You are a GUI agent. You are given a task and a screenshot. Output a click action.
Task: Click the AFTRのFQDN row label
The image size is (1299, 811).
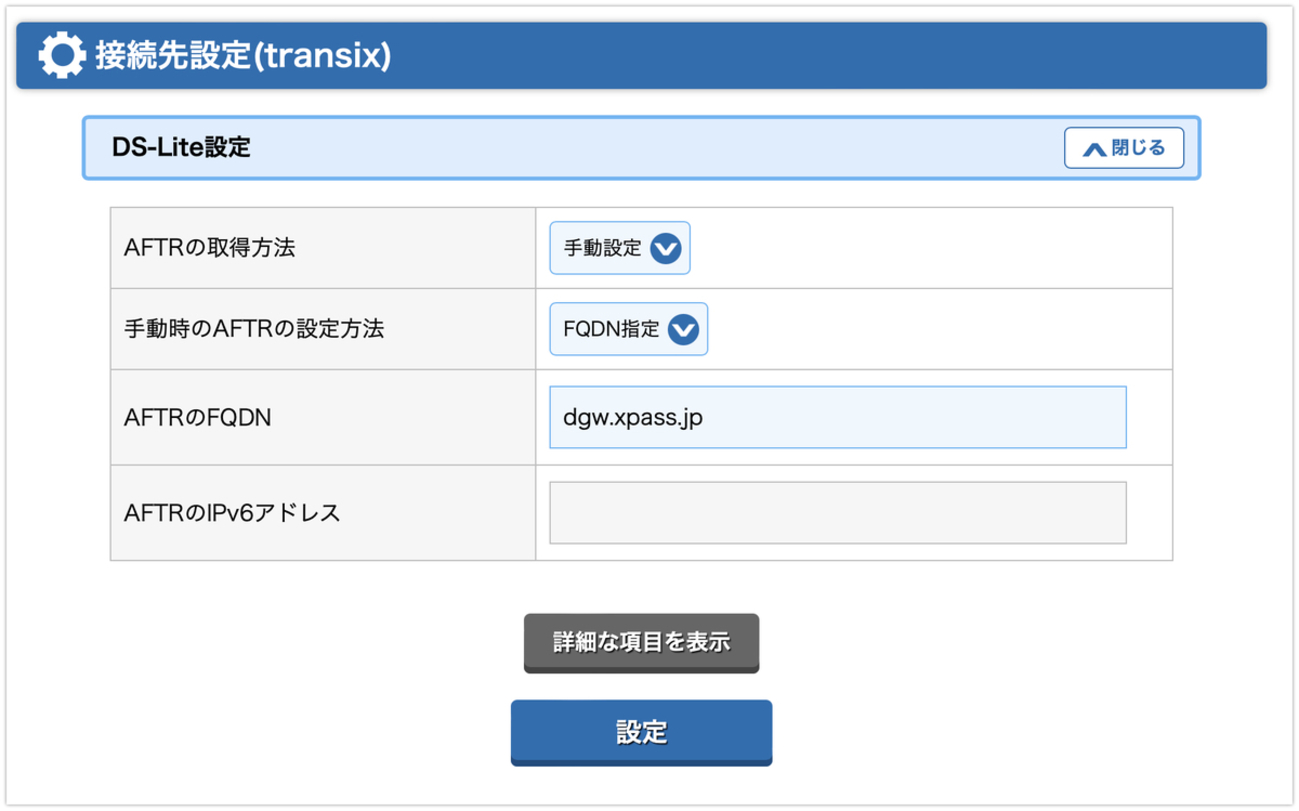pos(198,417)
